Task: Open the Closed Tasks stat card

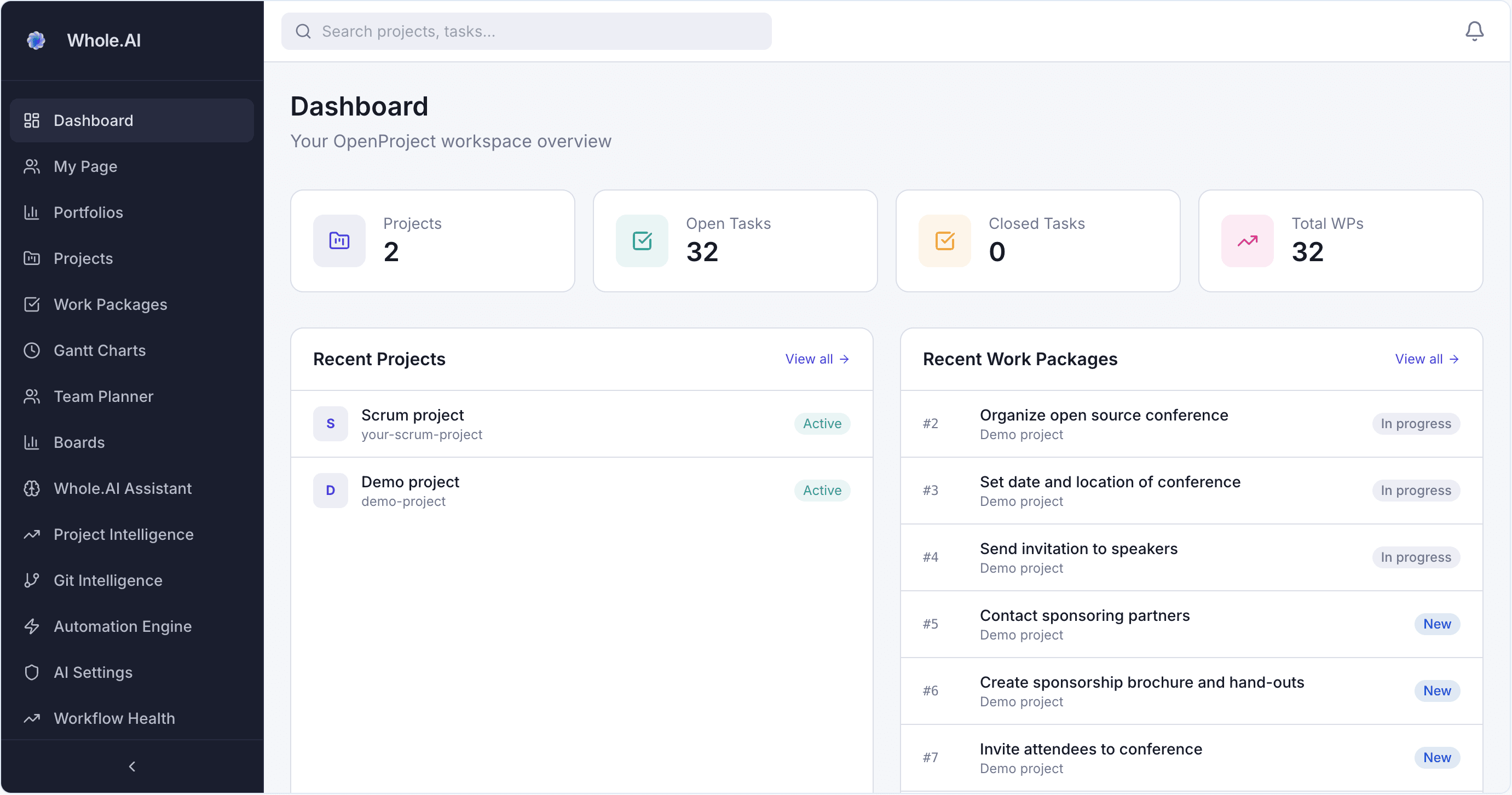Action: (x=1037, y=241)
